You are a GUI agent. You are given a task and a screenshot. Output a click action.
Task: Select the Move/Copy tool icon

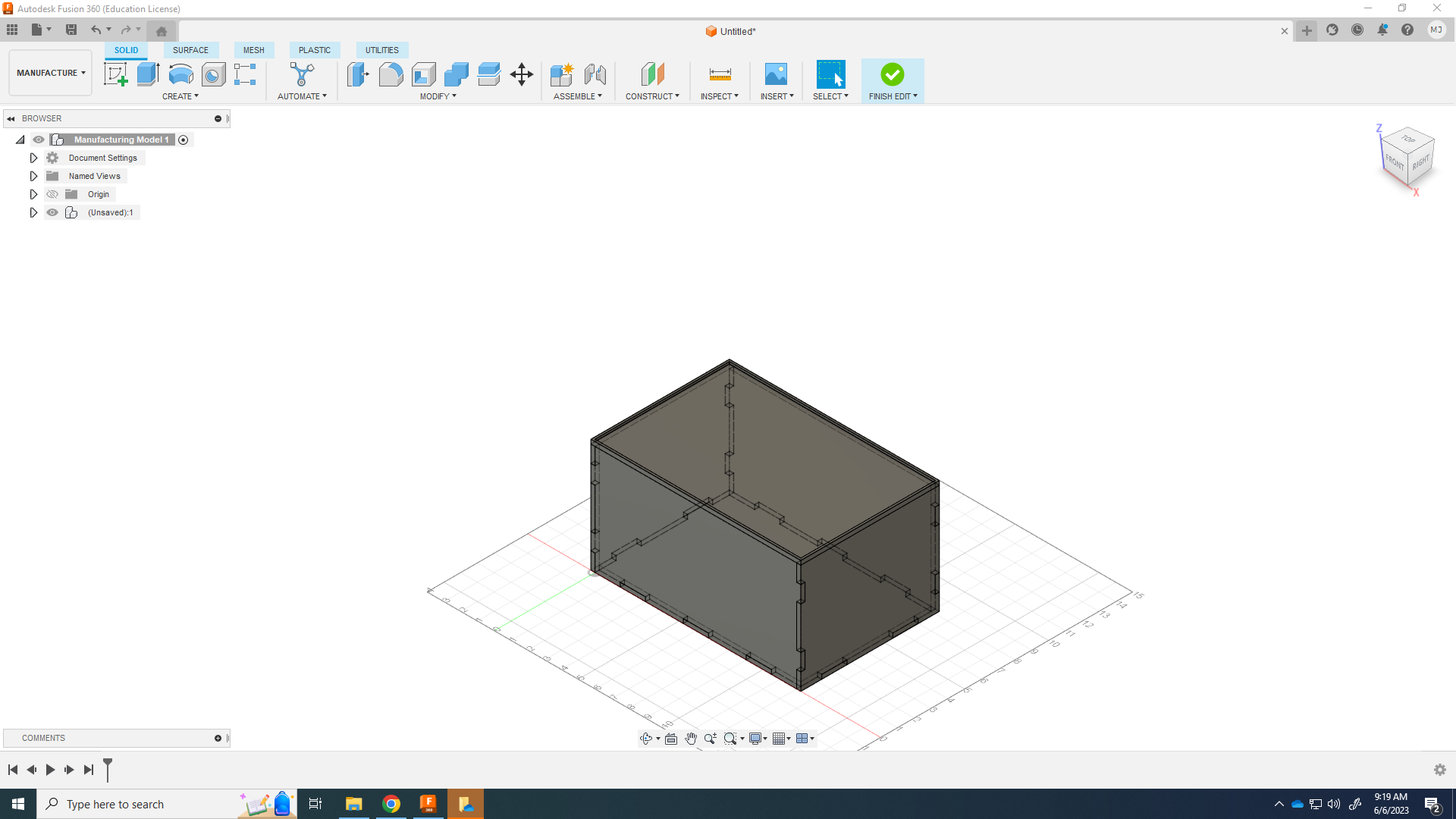[522, 74]
